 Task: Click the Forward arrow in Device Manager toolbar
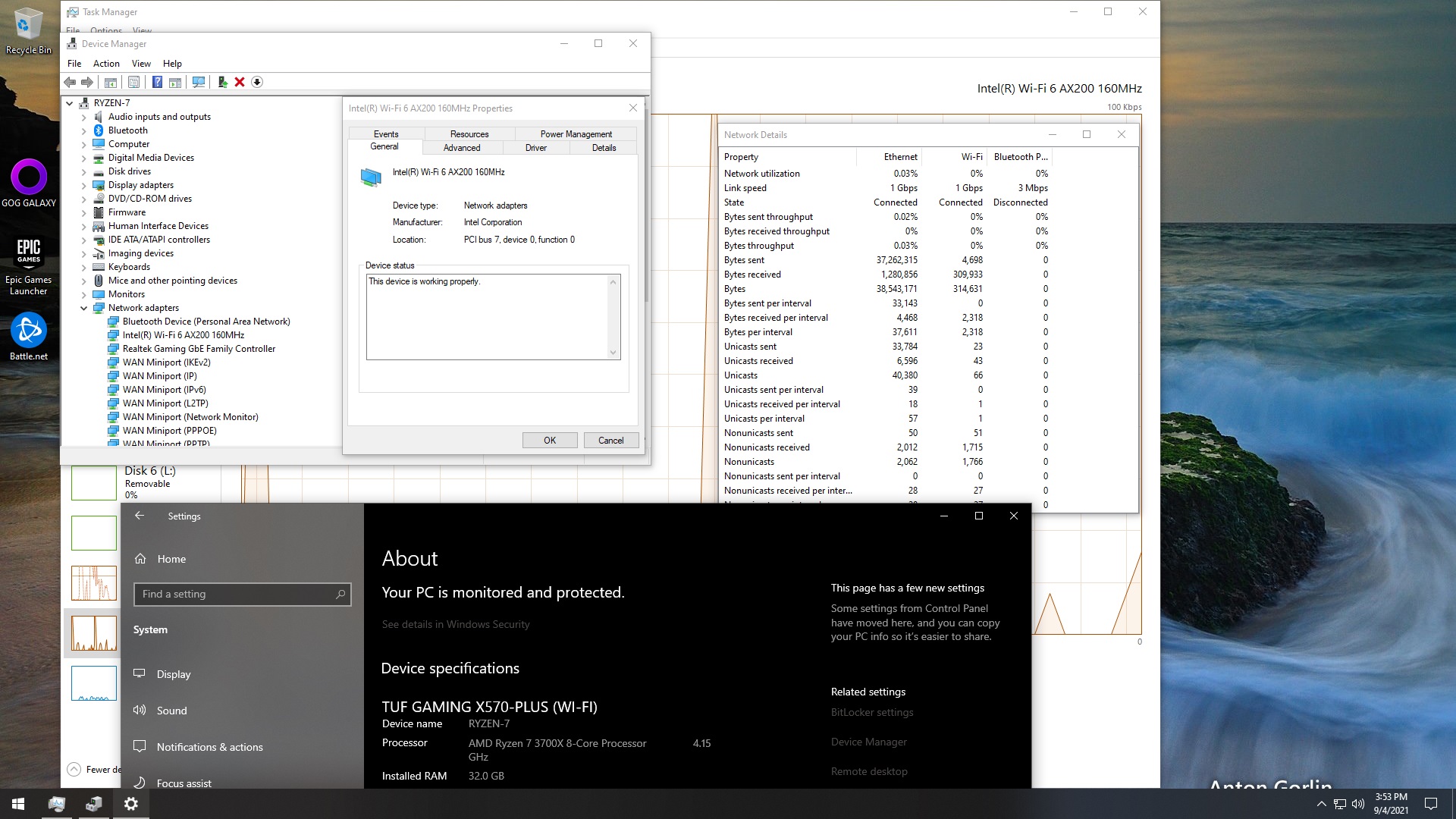(87, 82)
